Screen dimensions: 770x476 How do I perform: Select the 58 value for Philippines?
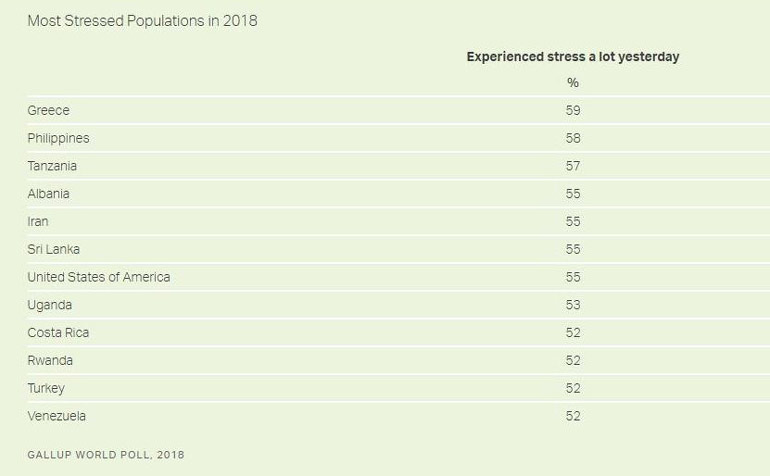573,138
